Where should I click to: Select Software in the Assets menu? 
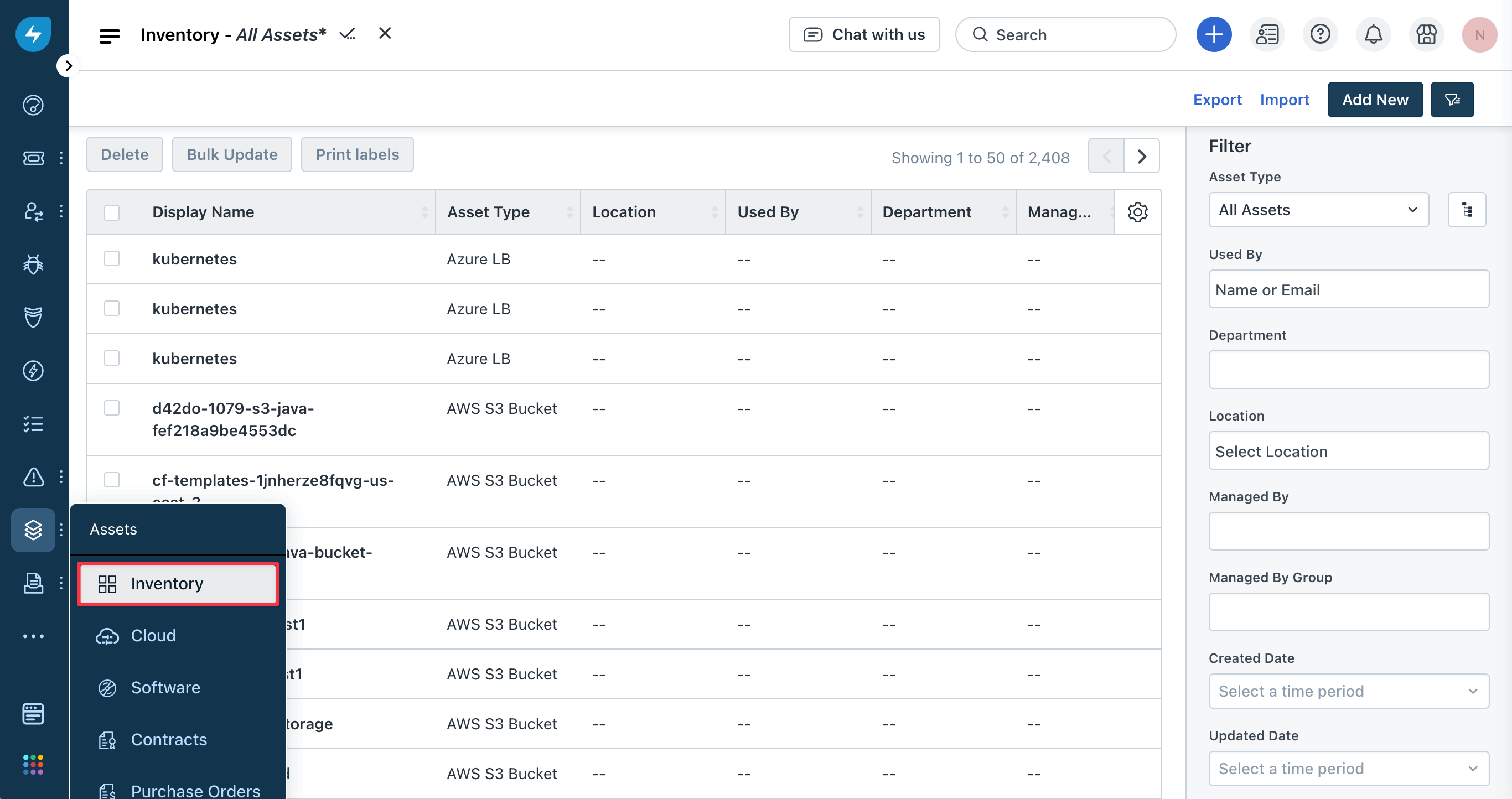coord(165,688)
